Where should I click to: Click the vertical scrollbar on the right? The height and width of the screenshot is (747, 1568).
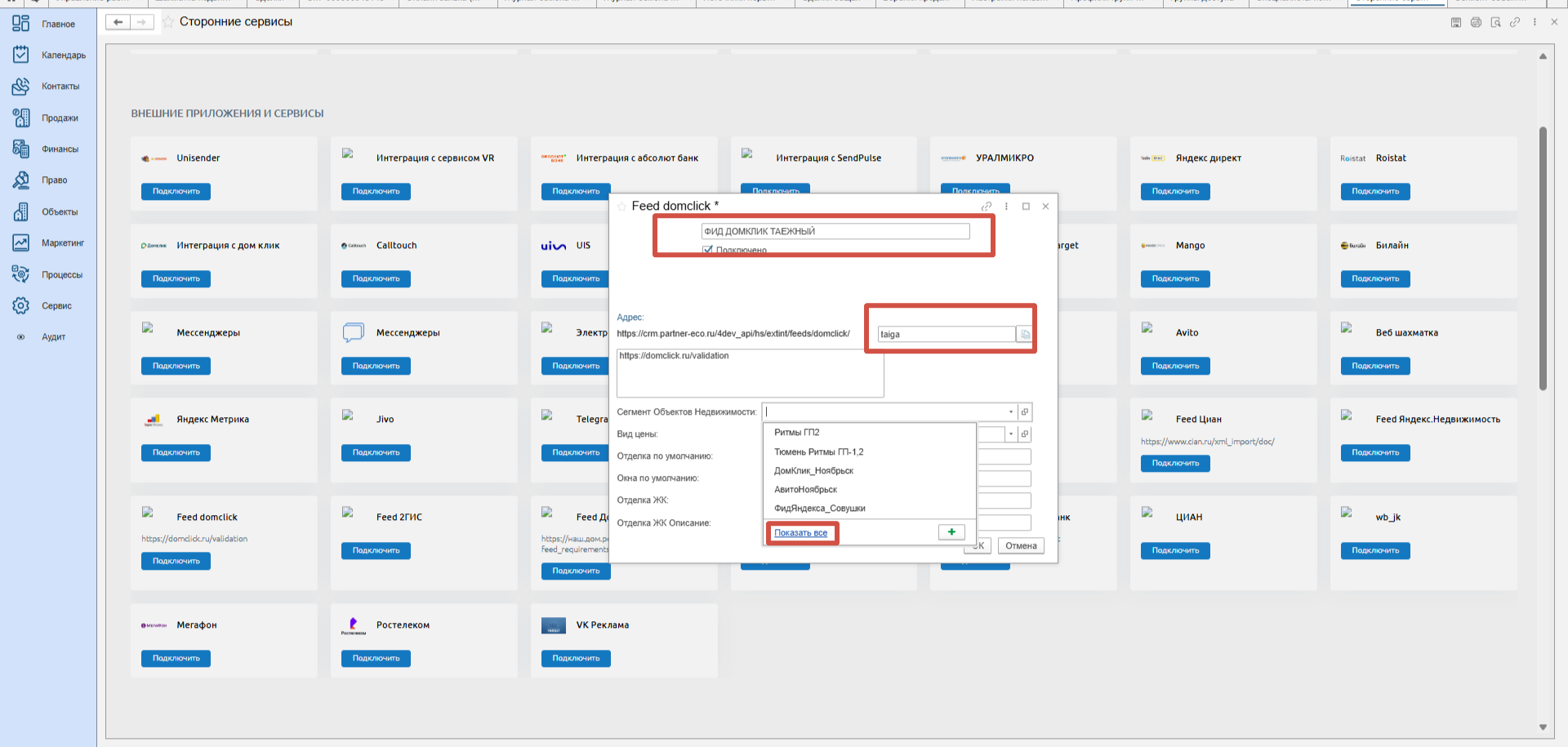click(x=1543, y=258)
